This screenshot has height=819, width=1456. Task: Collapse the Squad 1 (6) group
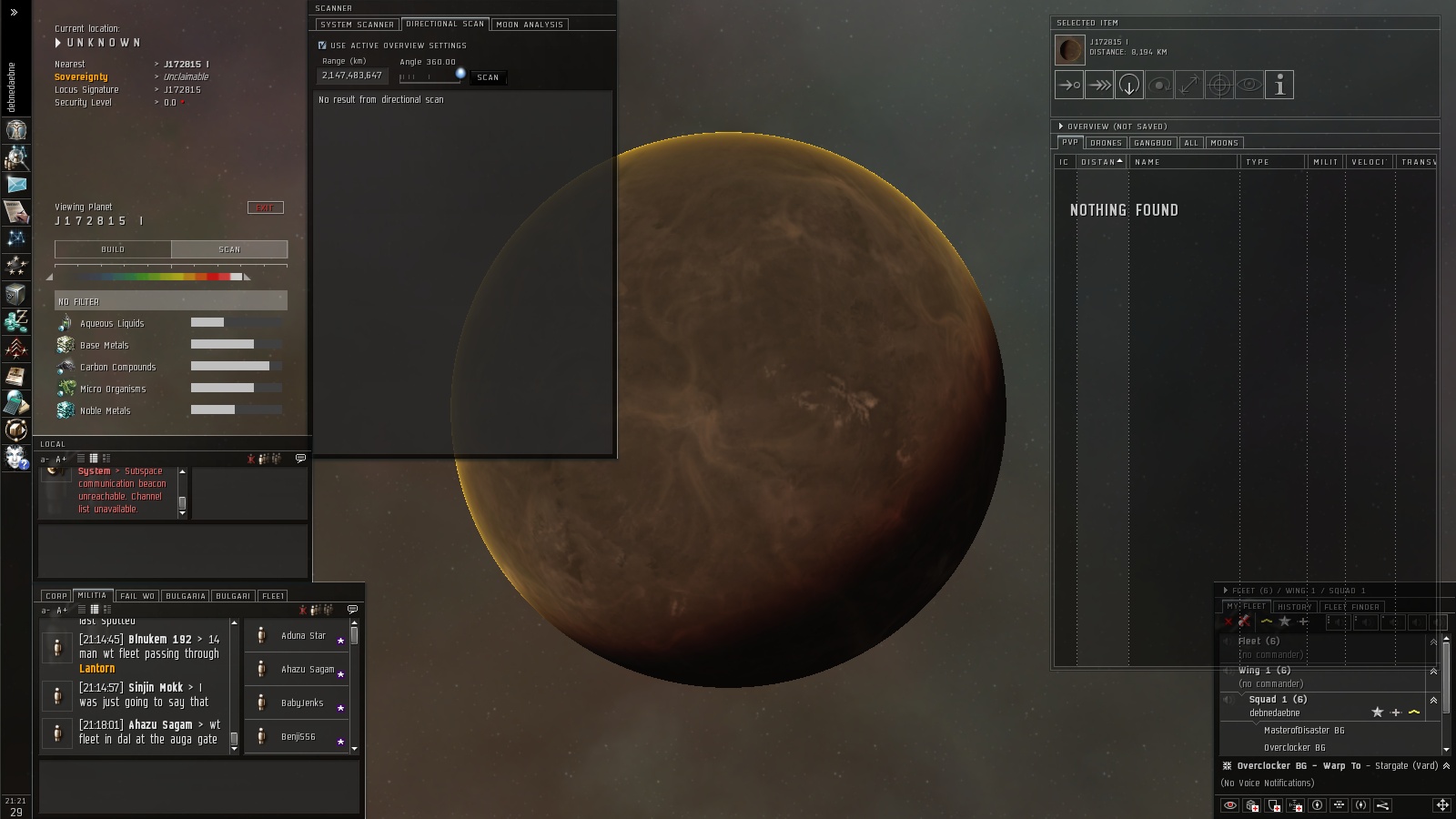pos(1434,700)
